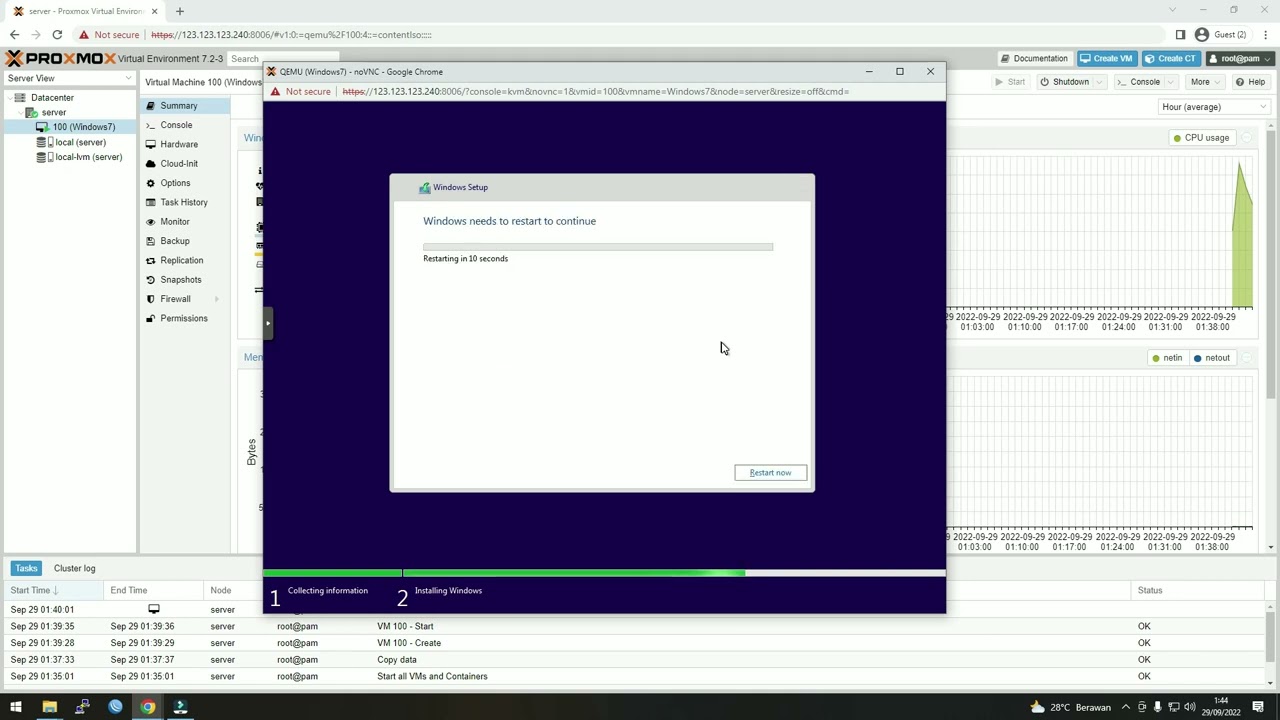Toggle Chrome side panel icon
Viewport: 1280px width, 720px height.
pos(1180,35)
